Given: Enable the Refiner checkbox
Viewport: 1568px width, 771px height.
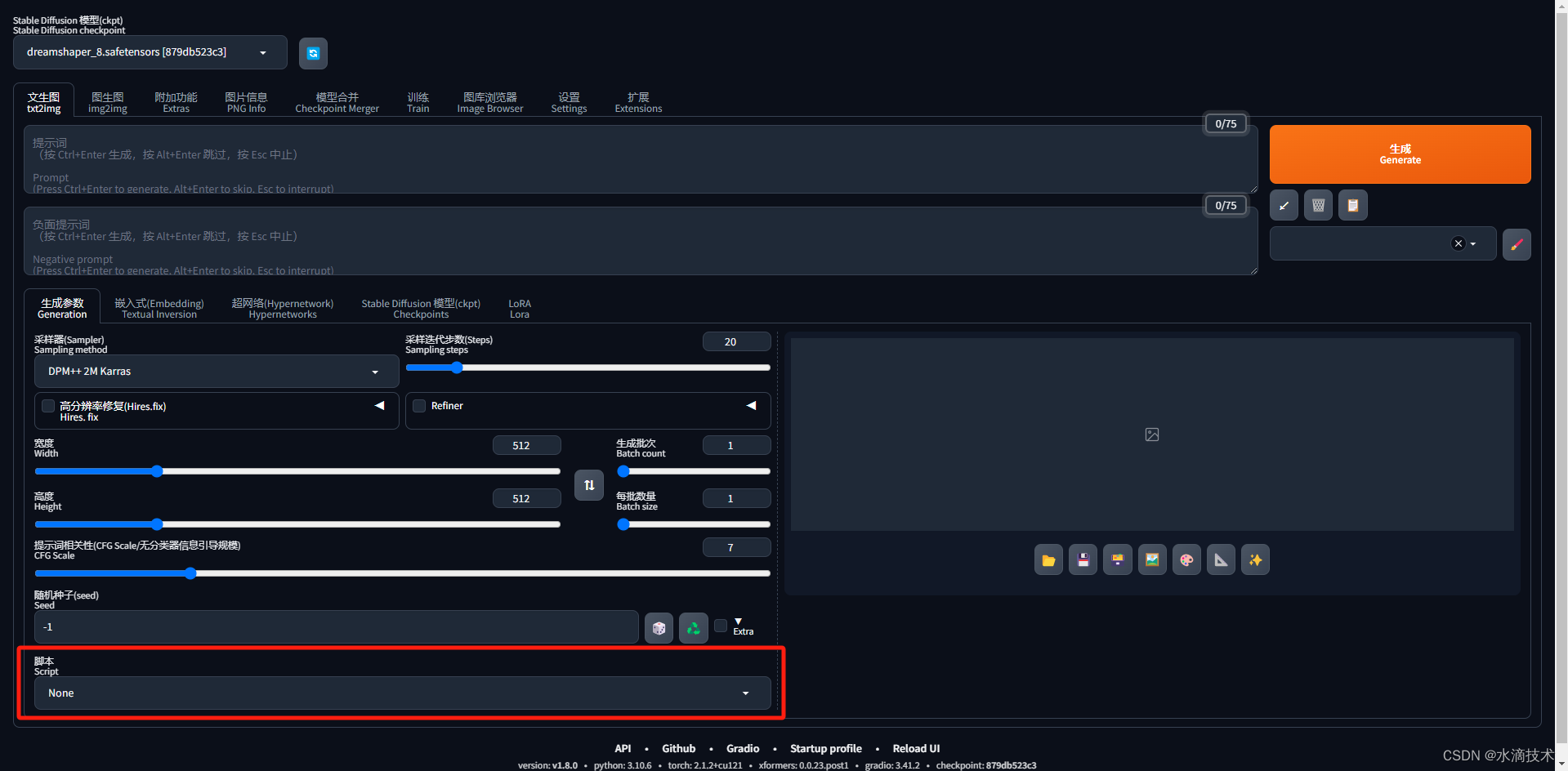Looking at the screenshot, I should click(x=419, y=406).
